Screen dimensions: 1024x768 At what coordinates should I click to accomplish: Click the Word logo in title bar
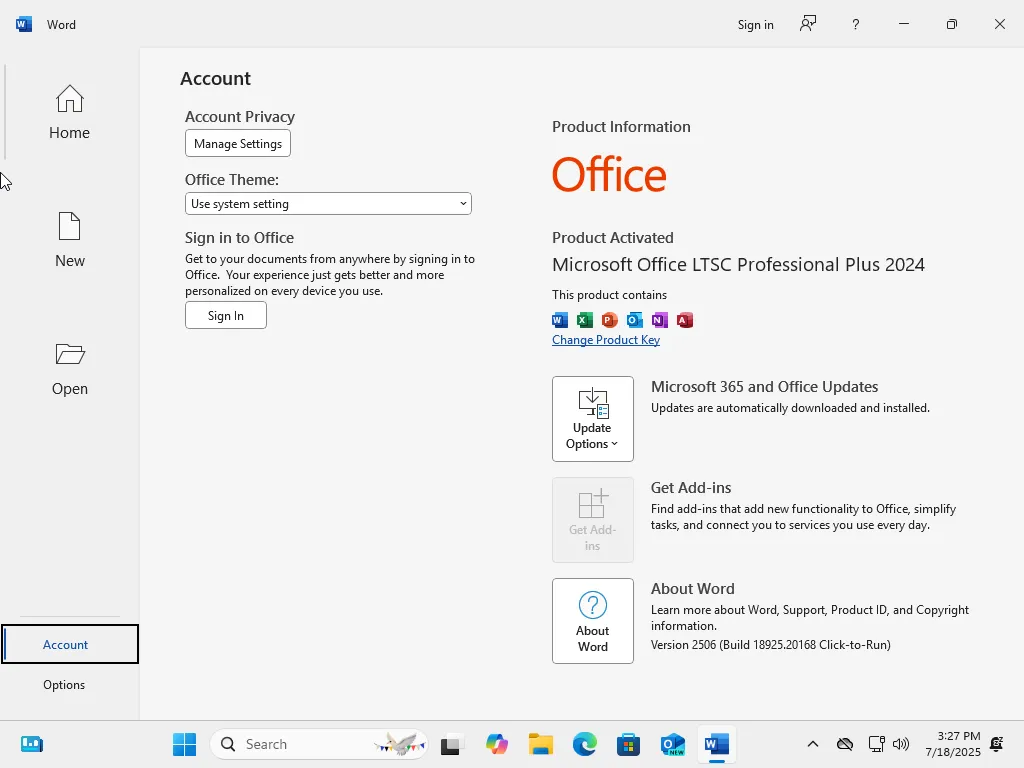click(x=24, y=24)
